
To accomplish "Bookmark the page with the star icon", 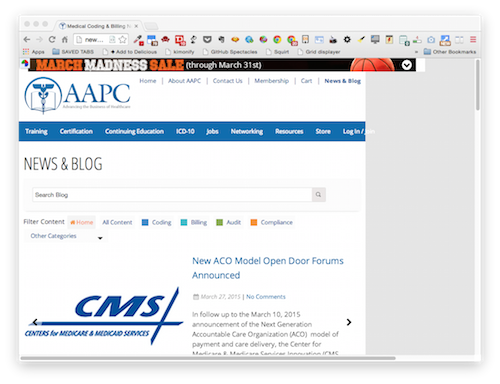I will pos(123,39).
